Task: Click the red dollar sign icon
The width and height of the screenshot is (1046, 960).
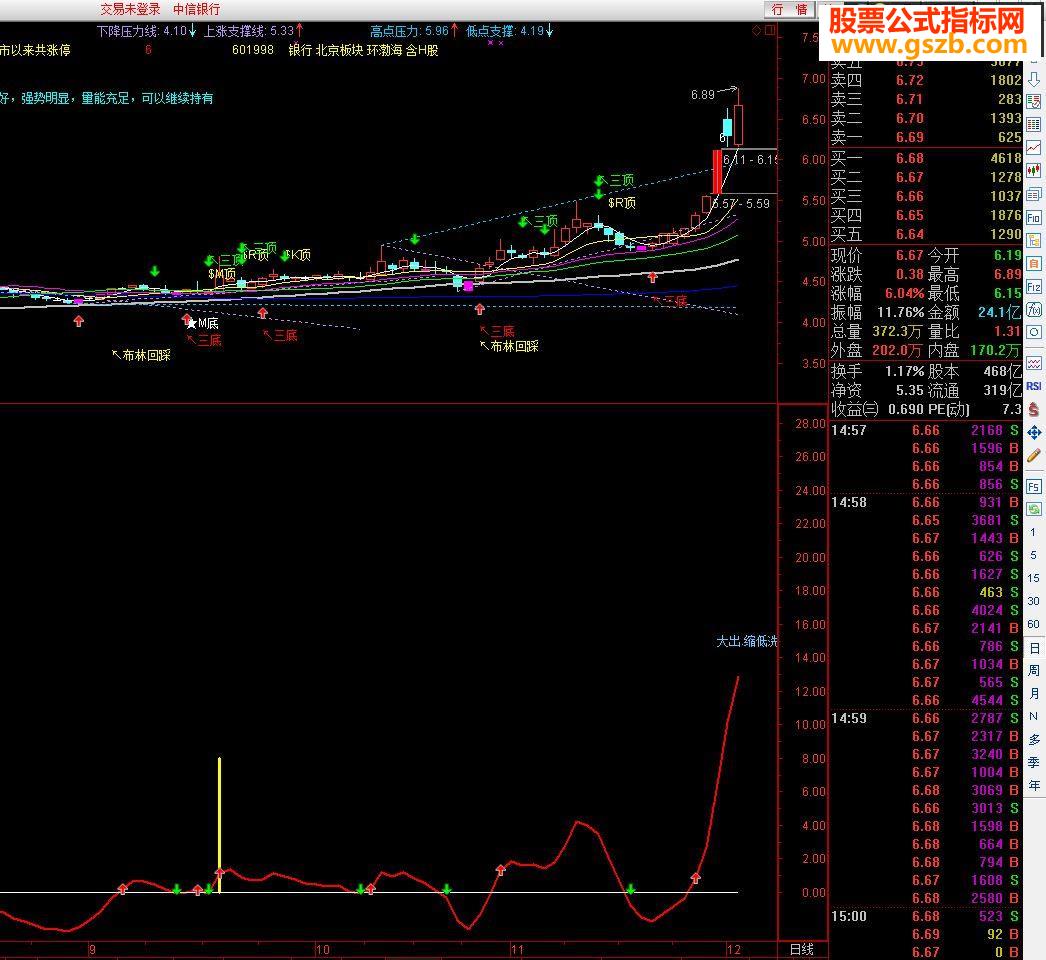Action: point(1033,410)
